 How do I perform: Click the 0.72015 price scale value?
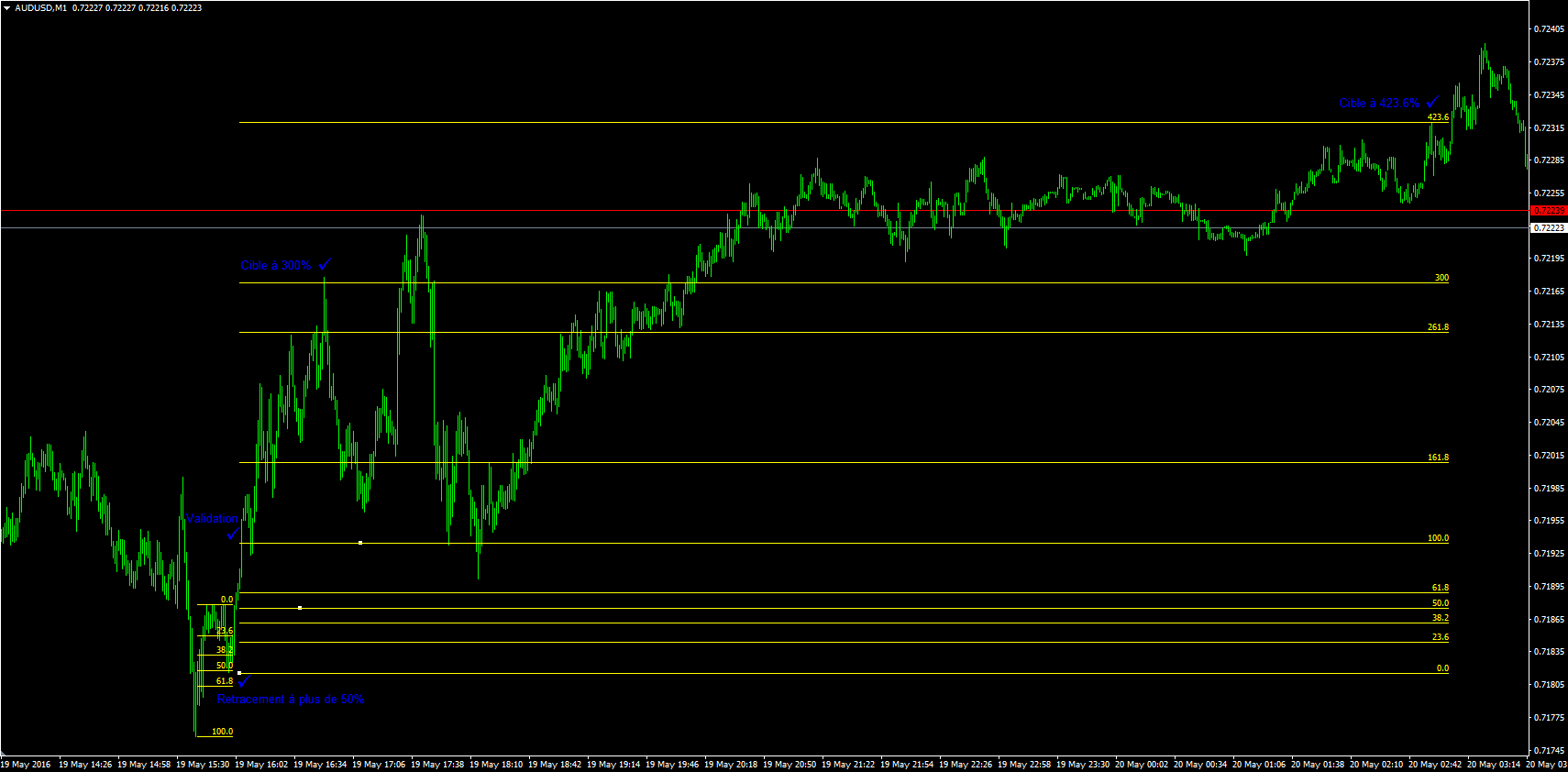click(1549, 456)
